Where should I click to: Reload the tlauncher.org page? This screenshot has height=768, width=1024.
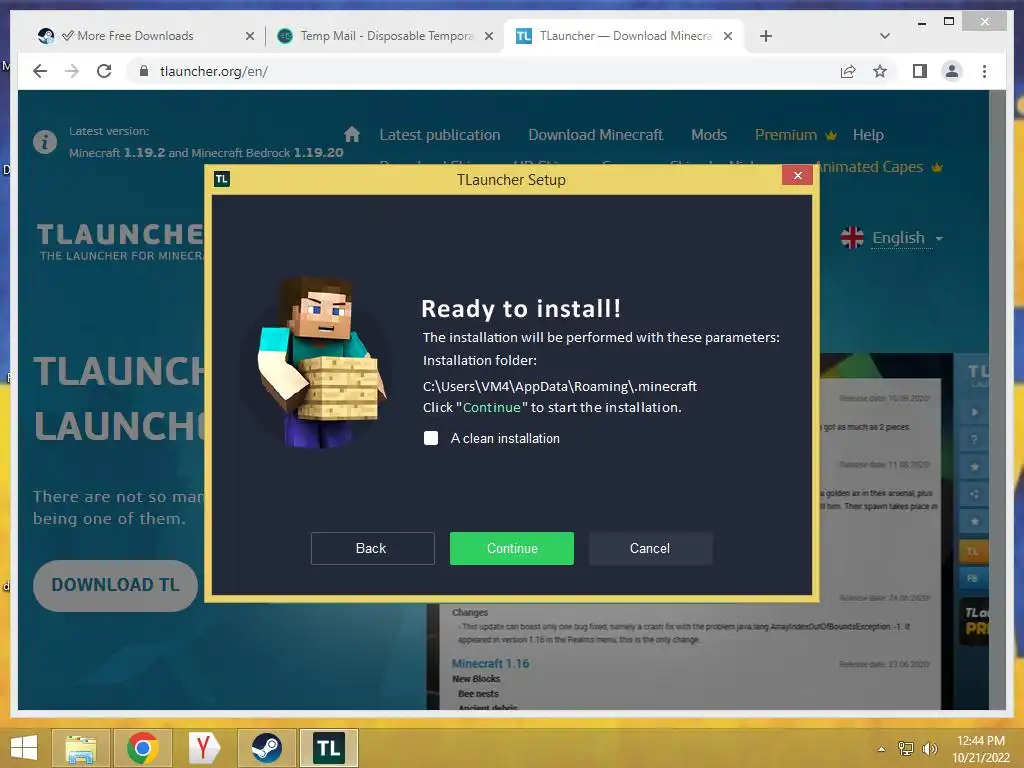(x=104, y=71)
